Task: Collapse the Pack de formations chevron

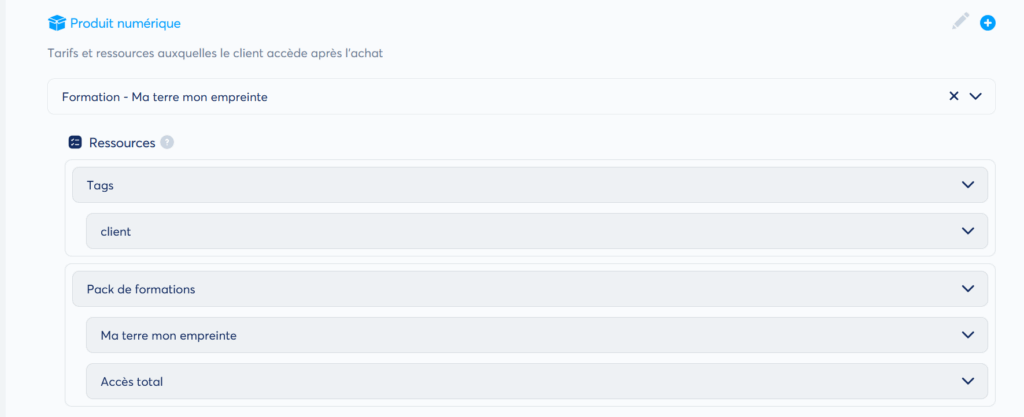Action: [x=968, y=288]
